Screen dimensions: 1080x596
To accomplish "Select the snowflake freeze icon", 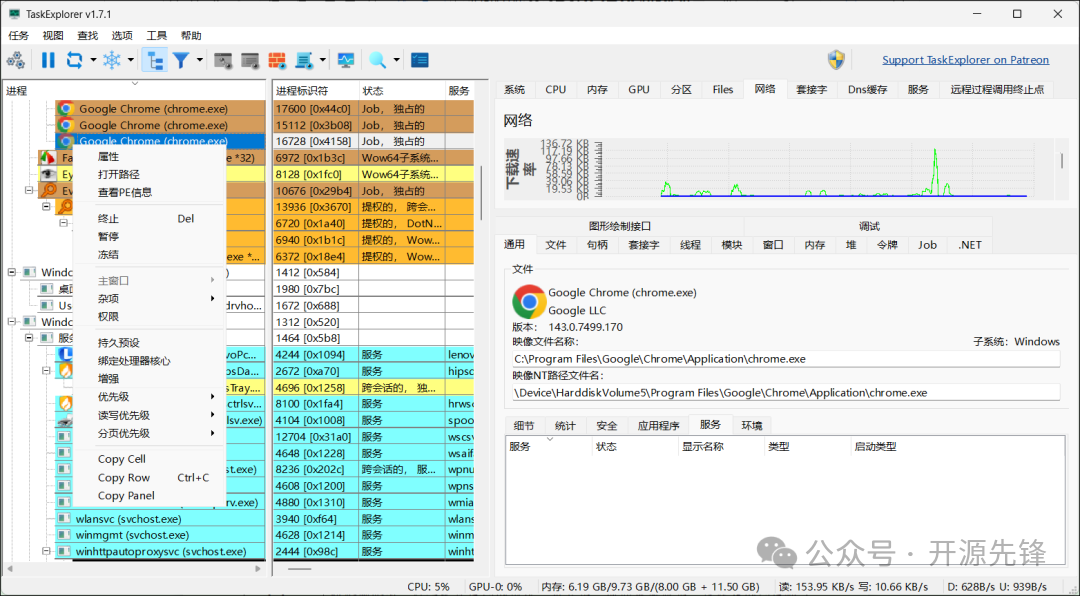I will pos(112,60).
